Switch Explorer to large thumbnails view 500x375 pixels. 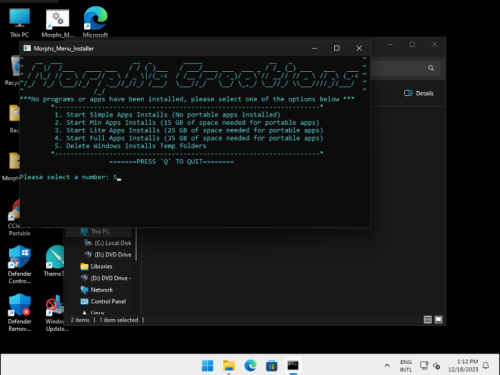439,320
